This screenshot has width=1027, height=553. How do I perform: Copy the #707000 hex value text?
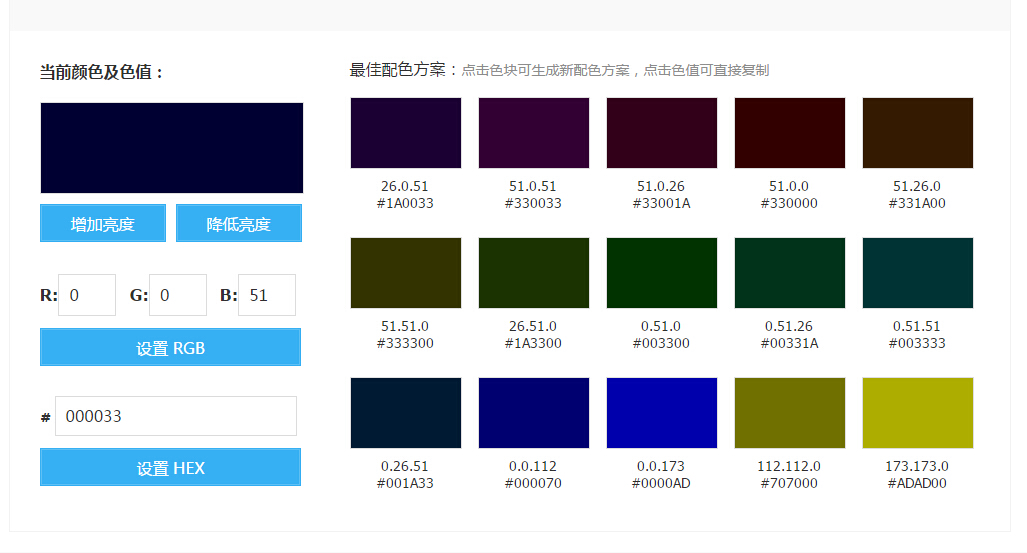pyautogui.click(x=789, y=483)
